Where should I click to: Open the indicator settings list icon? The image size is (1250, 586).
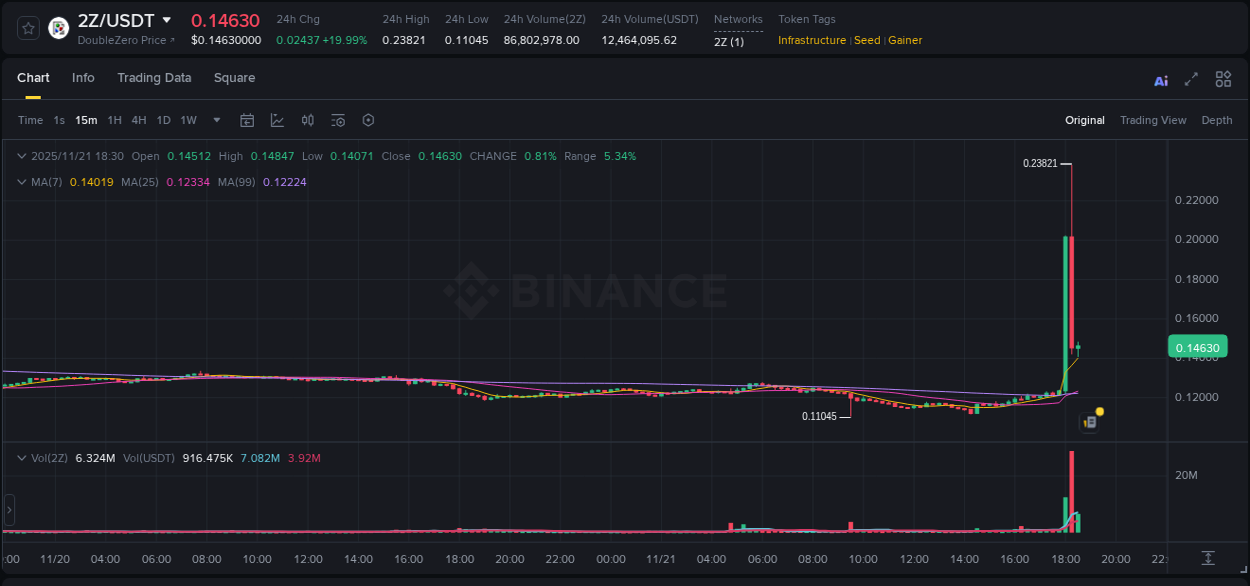pyautogui.click(x=338, y=120)
